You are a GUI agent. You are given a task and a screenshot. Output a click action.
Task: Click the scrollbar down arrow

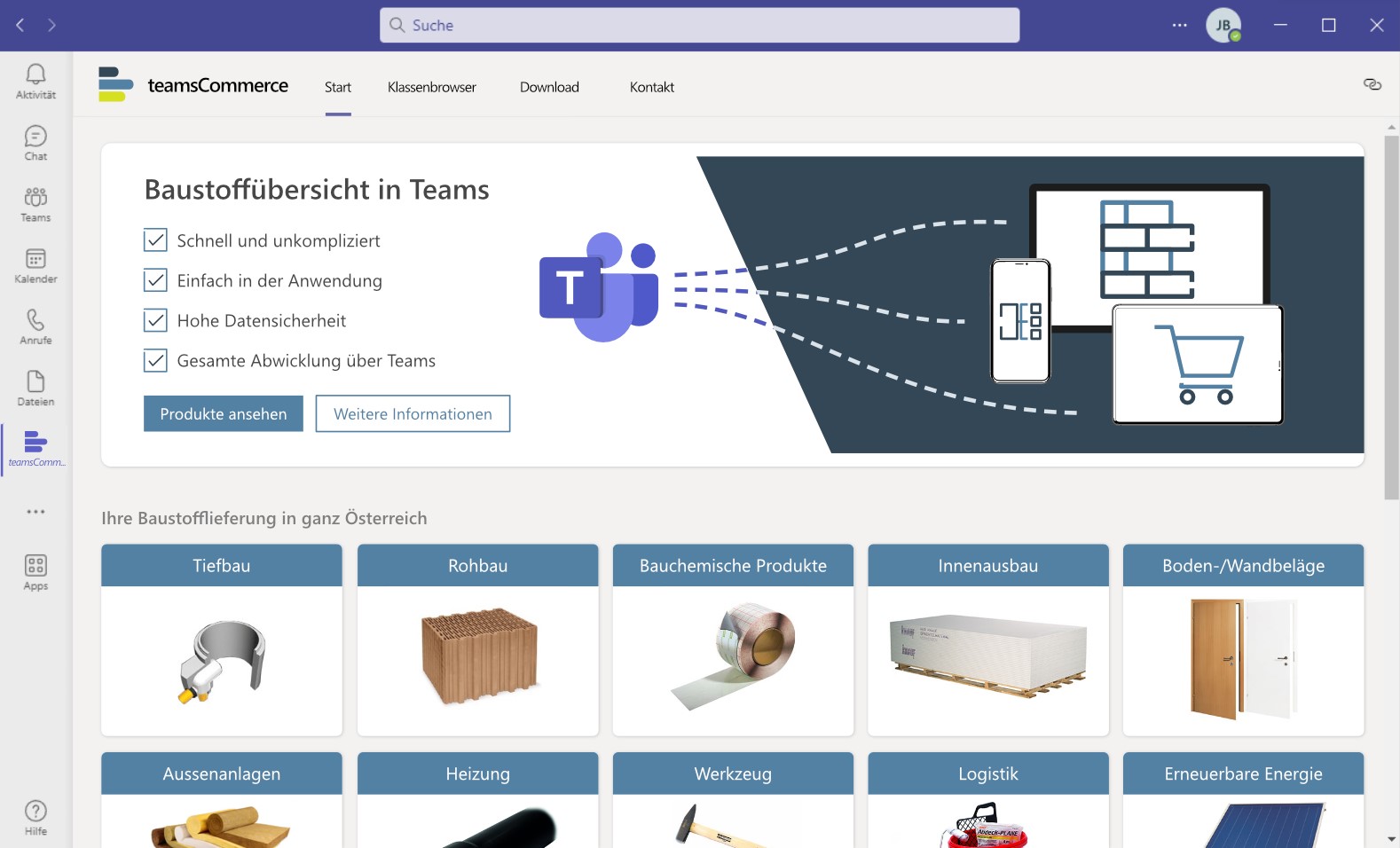pyautogui.click(x=1391, y=838)
